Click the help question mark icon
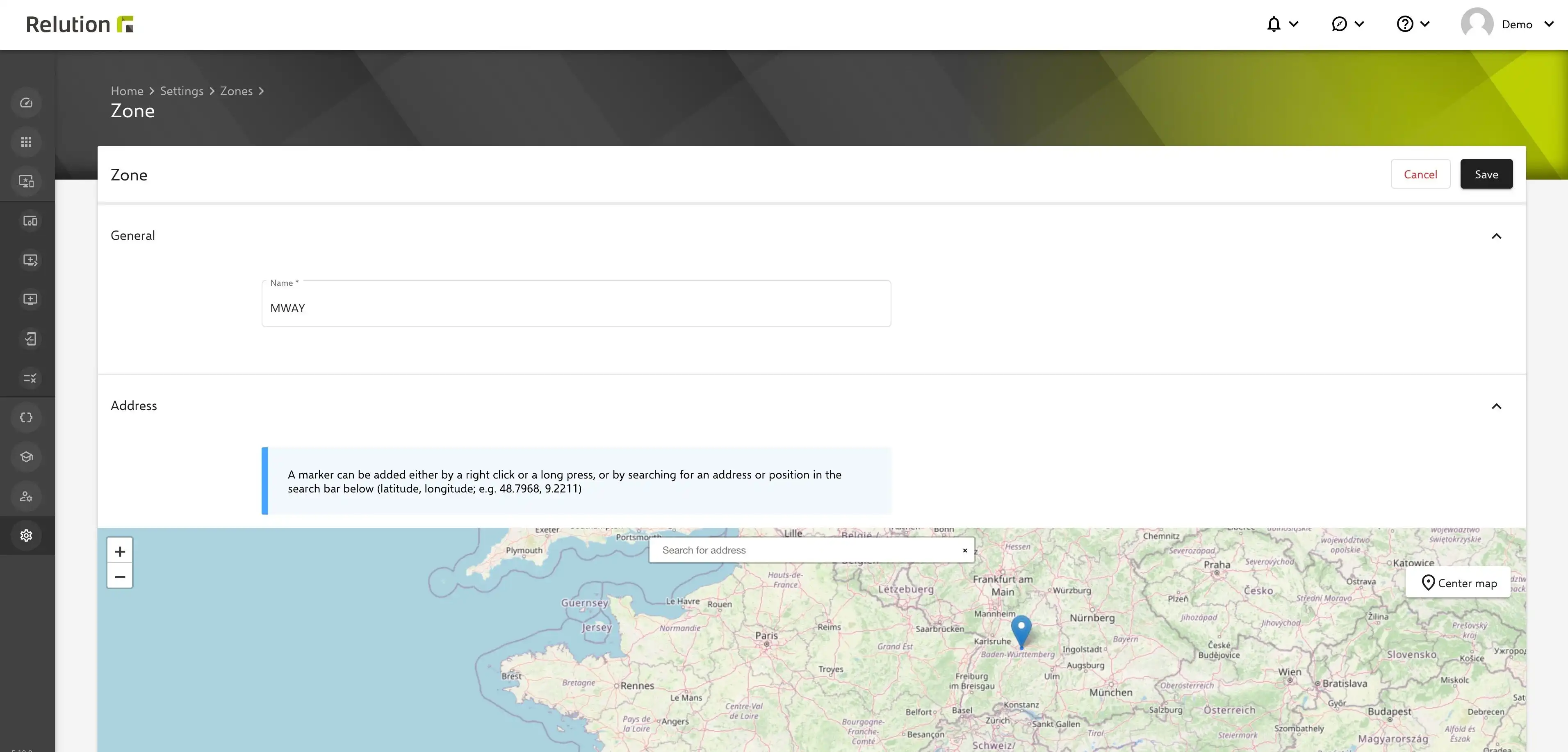 coord(1405,24)
